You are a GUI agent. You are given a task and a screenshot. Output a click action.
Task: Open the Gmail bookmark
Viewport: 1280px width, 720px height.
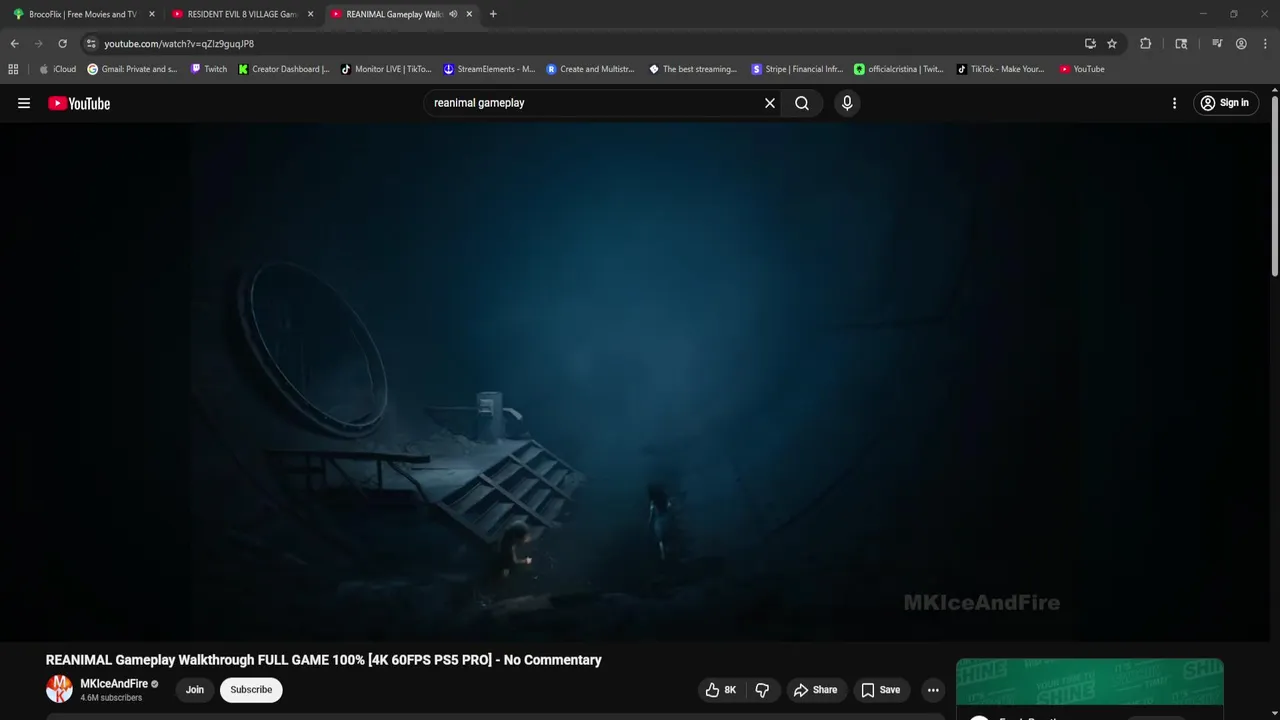tap(132, 69)
